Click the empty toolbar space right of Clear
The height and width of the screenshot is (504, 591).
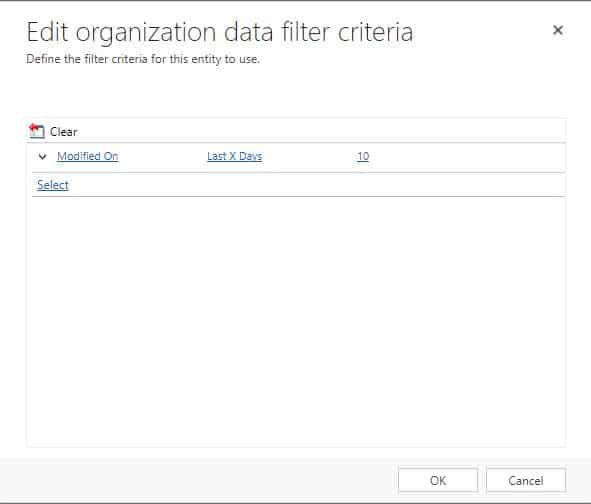320,132
